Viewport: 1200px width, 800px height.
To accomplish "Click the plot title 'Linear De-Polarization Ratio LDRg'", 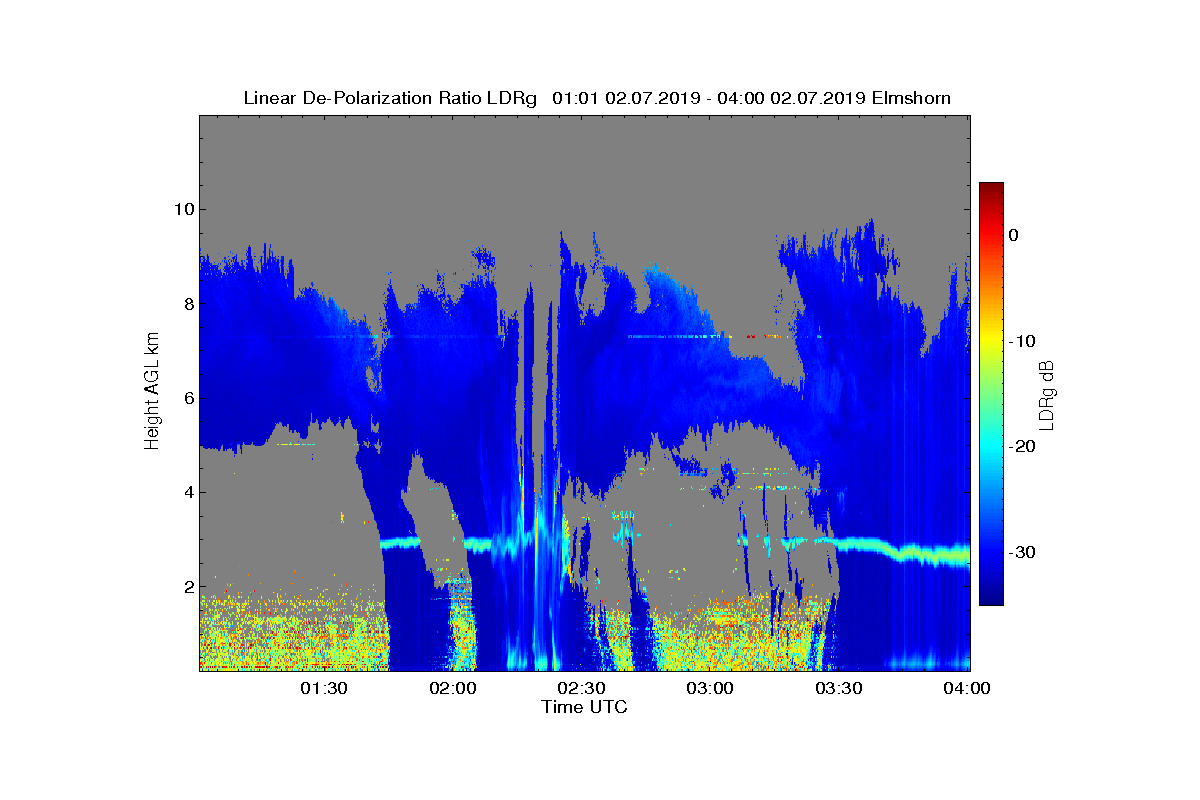I will (x=392, y=98).
